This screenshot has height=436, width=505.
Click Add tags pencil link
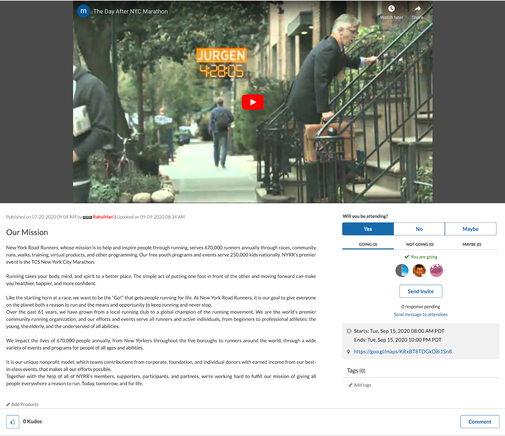tap(360, 385)
